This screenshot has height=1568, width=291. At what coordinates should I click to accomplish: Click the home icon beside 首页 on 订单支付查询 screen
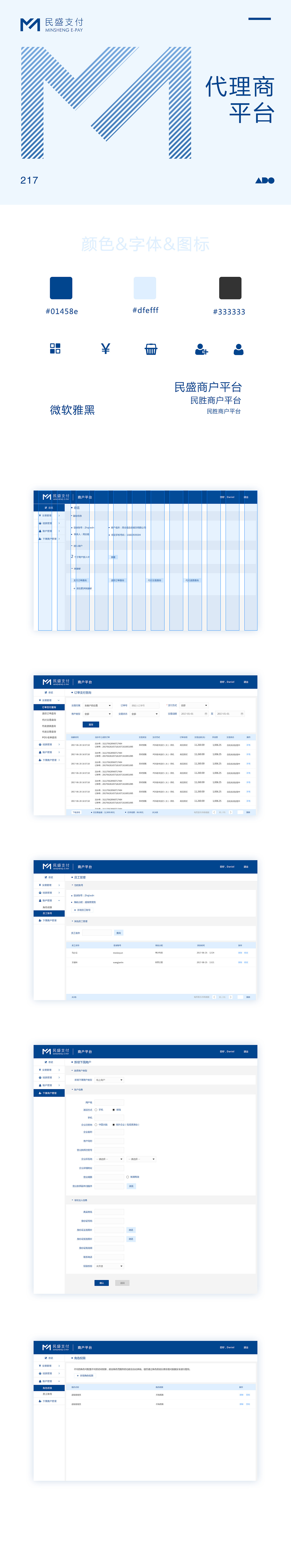coord(46,693)
